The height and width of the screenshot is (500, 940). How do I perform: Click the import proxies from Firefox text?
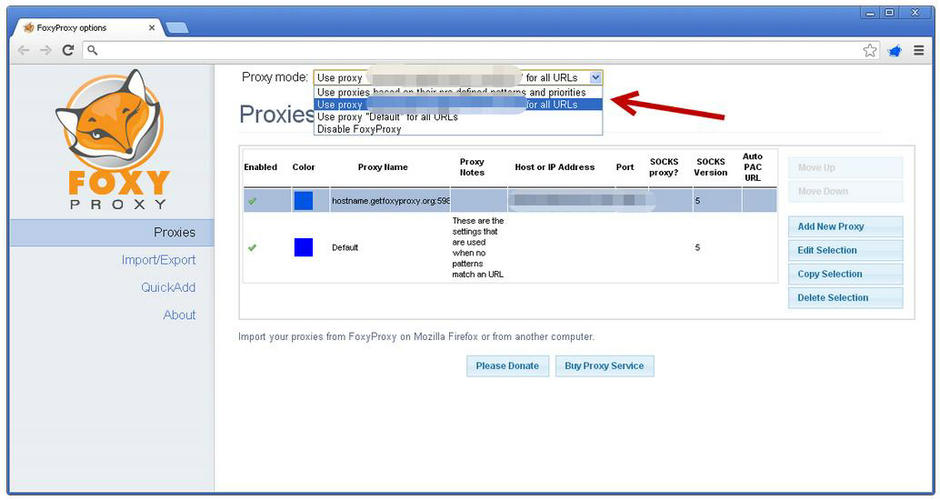tap(416, 336)
